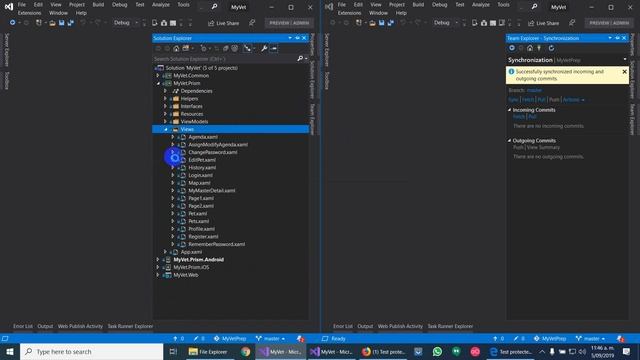Click the Windows Start button
Image resolution: width=640 pixels, height=360 pixels.
10,351
